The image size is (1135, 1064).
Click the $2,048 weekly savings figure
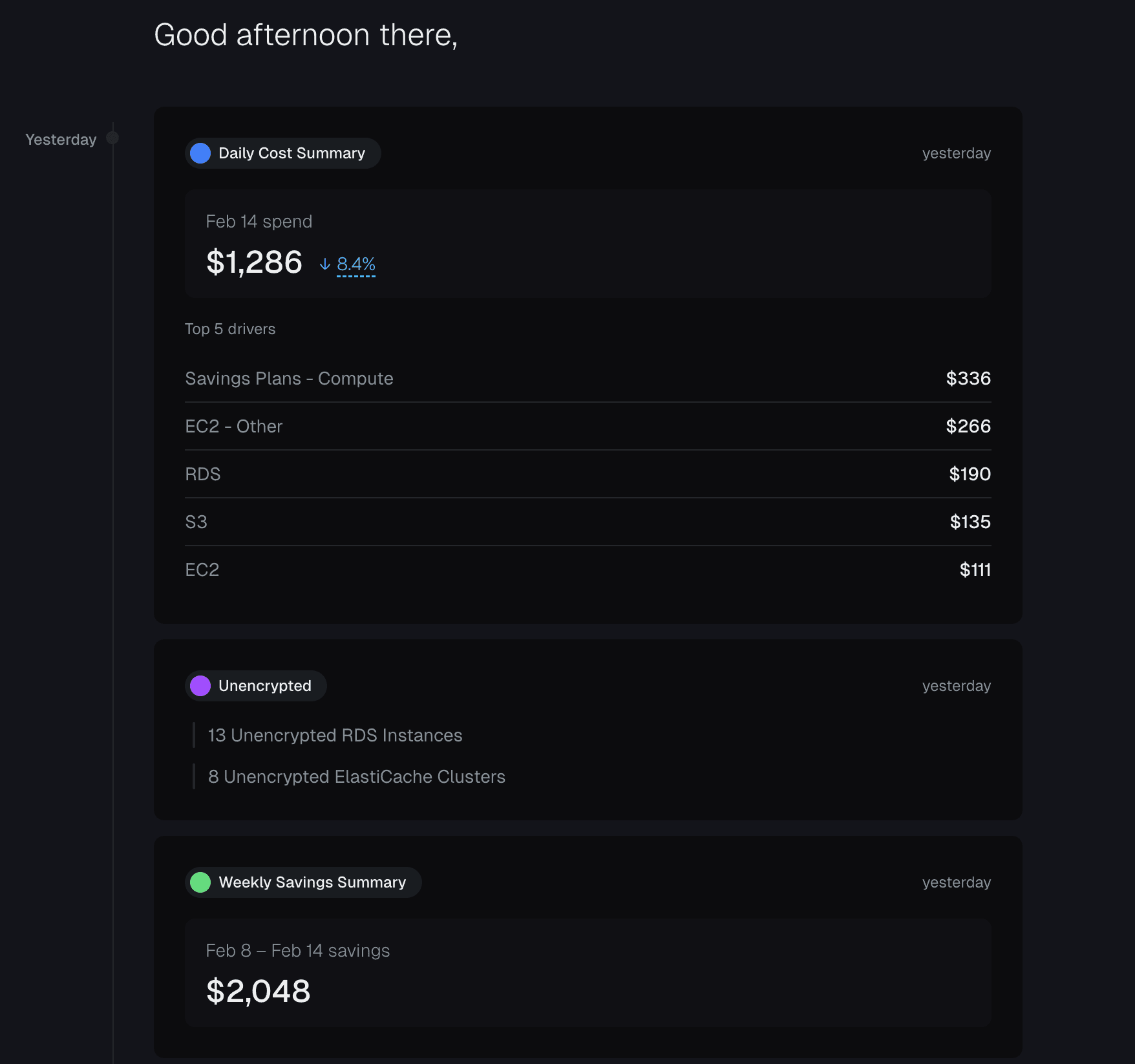pyautogui.click(x=258, y=991)
